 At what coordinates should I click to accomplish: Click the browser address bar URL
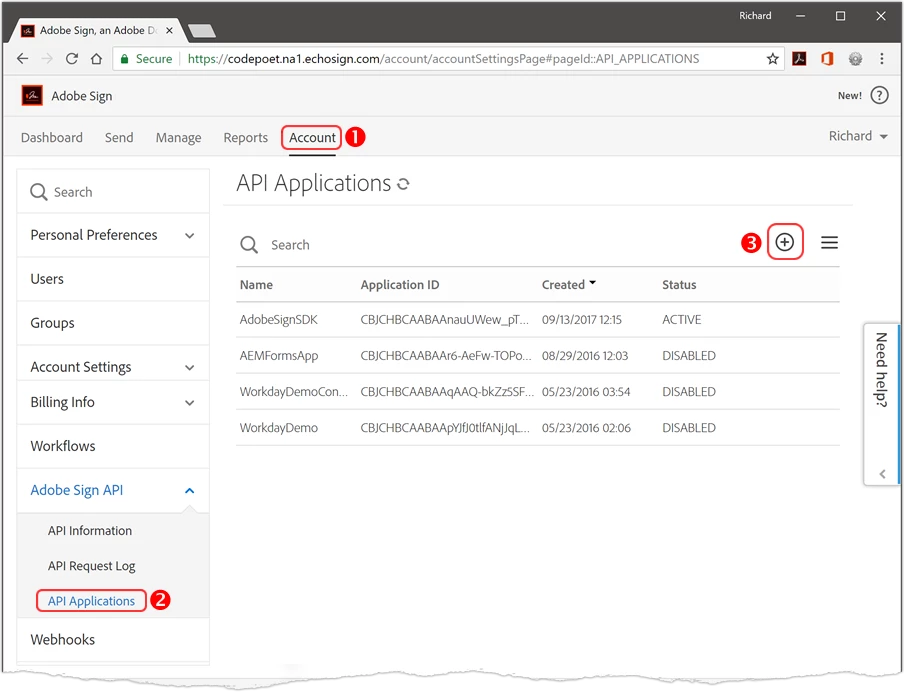[443, 59]
